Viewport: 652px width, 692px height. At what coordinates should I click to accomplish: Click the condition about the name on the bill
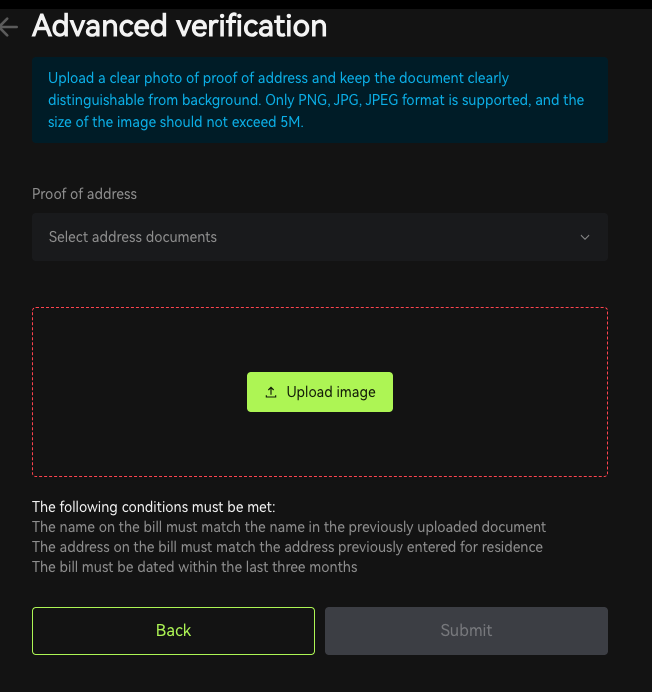[x=289, y=527]
